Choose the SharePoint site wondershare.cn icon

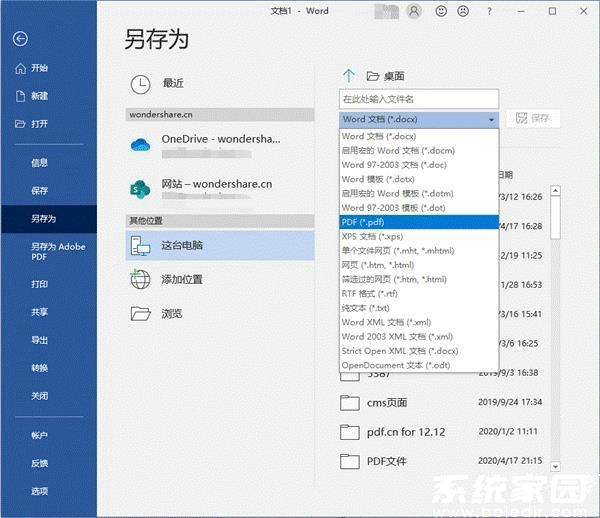(x=141, y=190)
